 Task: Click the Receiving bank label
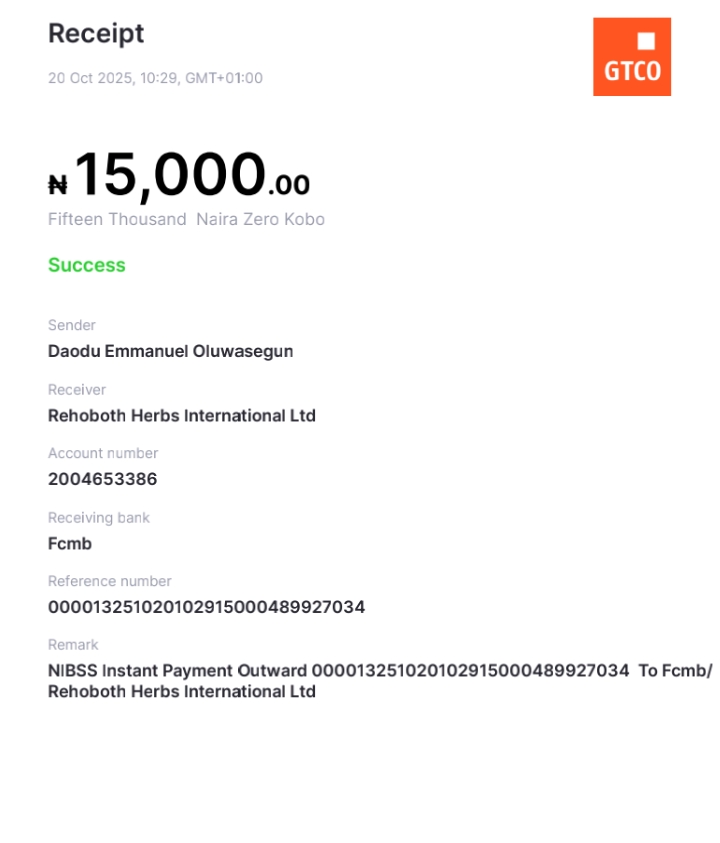pos(99,517)
